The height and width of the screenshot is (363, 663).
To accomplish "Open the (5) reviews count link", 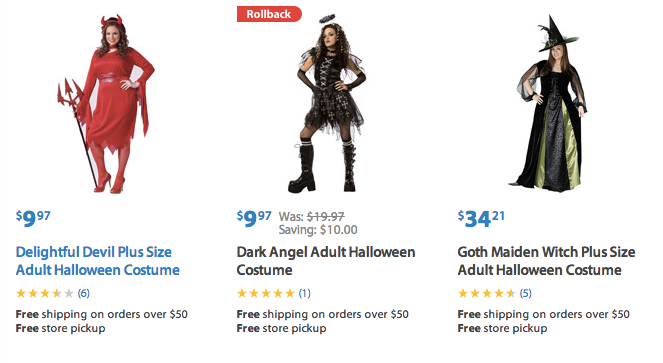I will (526, 293).
